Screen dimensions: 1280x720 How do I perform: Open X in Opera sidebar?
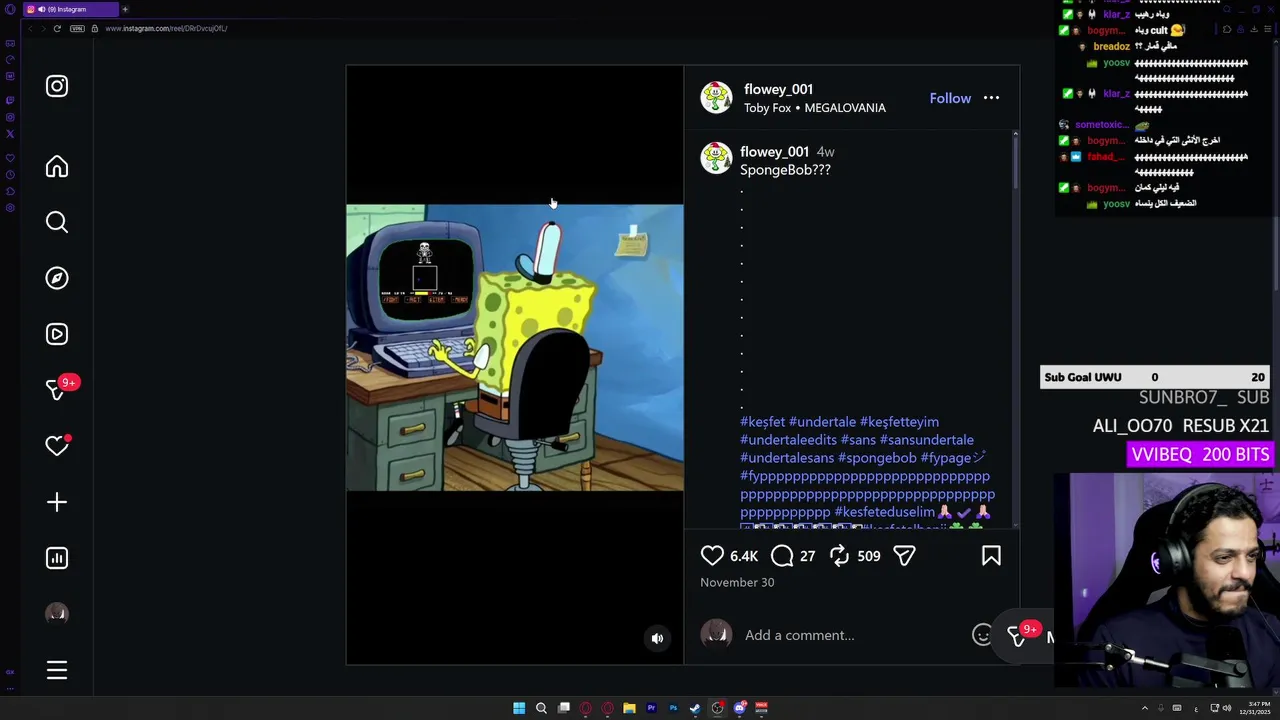pos(10,134)
